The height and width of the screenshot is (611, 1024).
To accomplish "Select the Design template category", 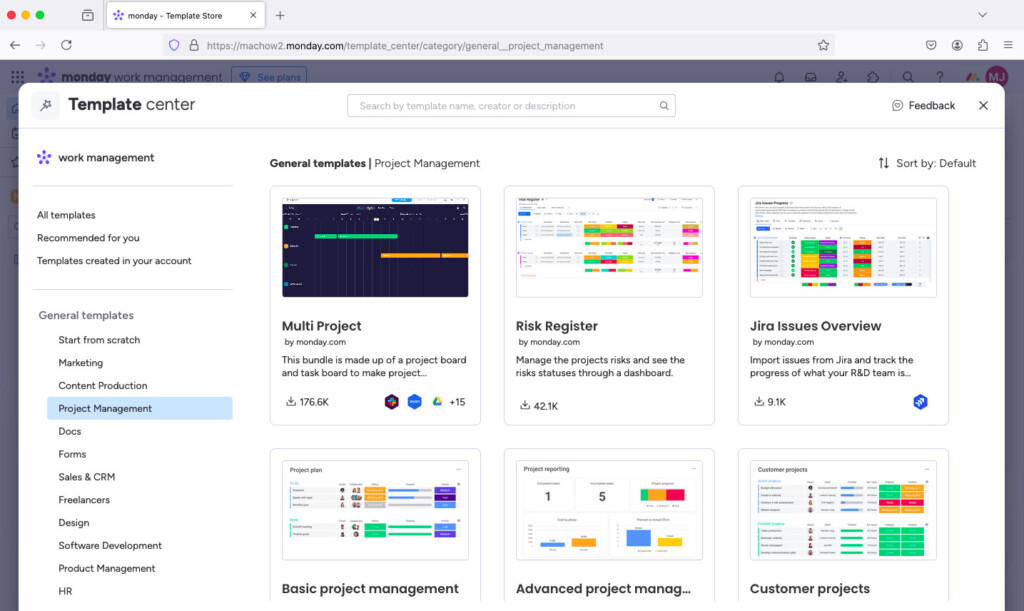I will click(x=73, y=523).
